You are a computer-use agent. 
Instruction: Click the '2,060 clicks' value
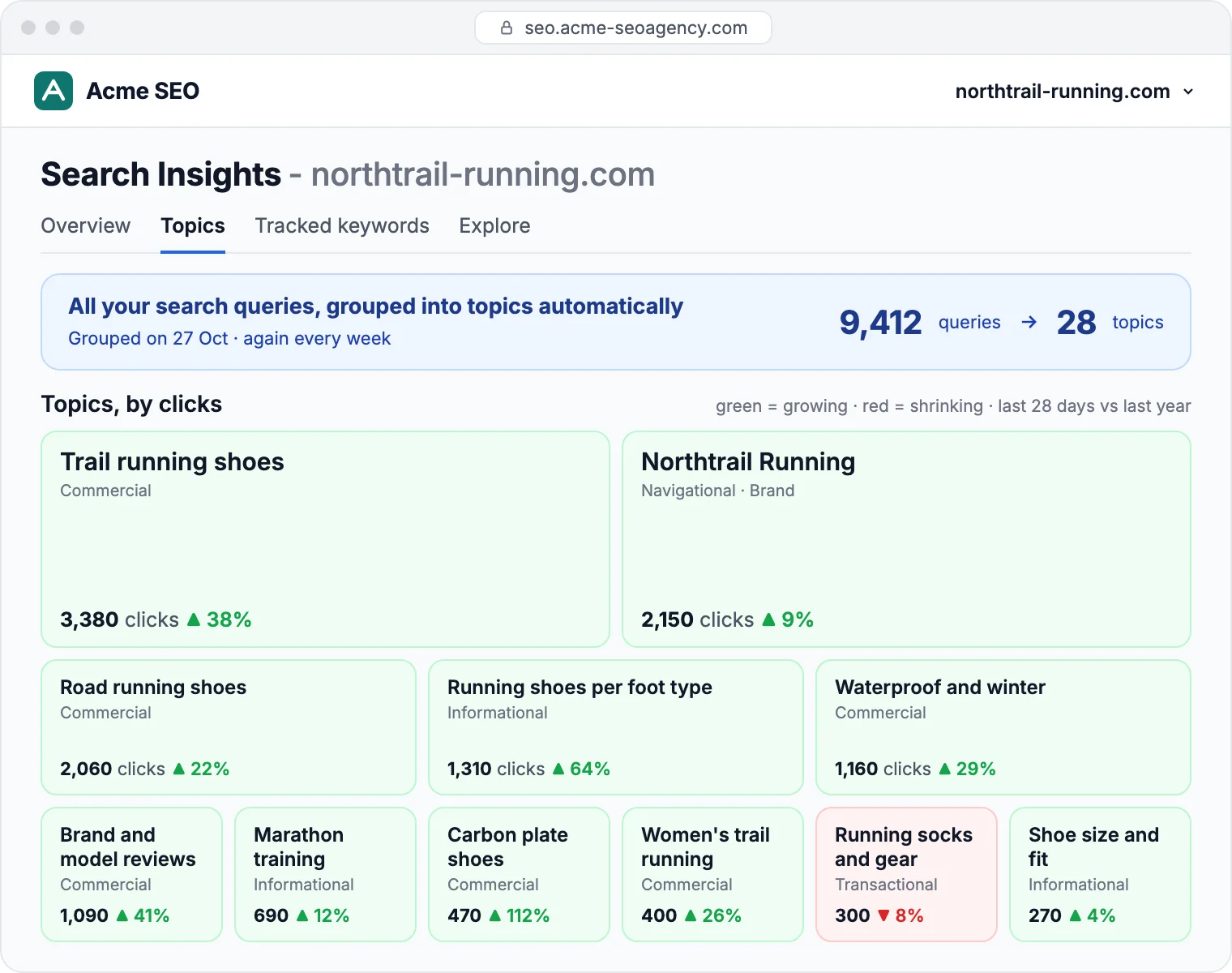pyautogui.click(x=113, y=769)
